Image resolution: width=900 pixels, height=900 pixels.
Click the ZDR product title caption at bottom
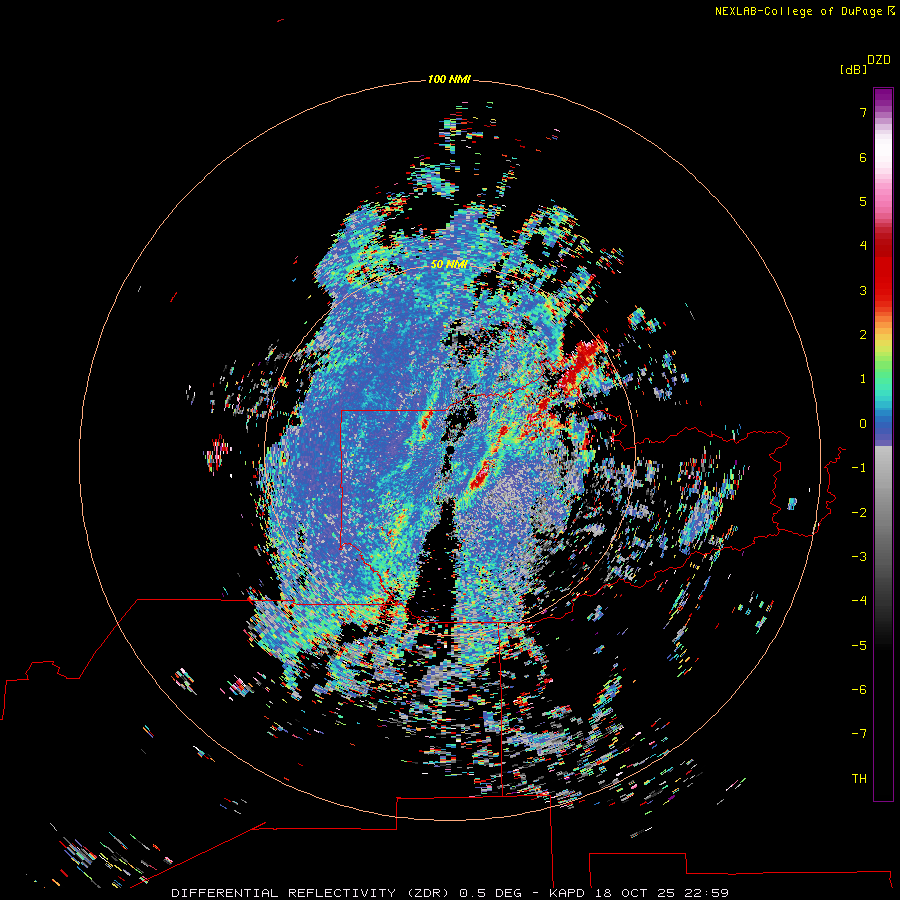450,893
